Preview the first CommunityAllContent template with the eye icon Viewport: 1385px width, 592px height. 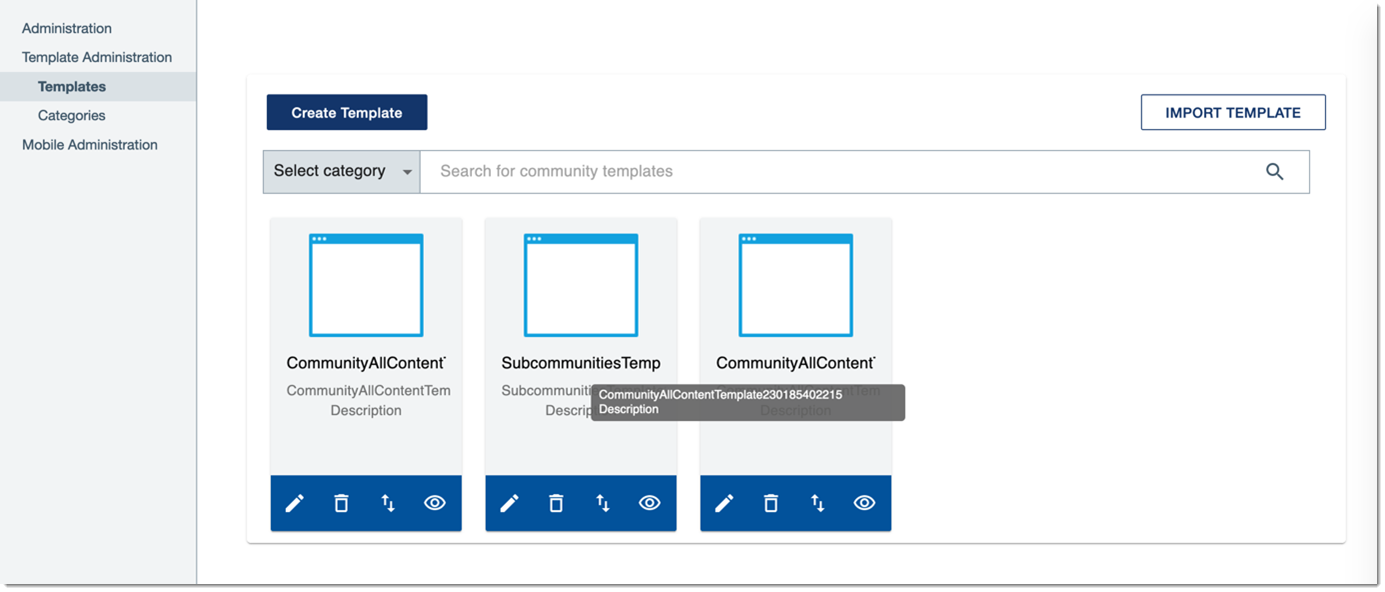(434, 503)
